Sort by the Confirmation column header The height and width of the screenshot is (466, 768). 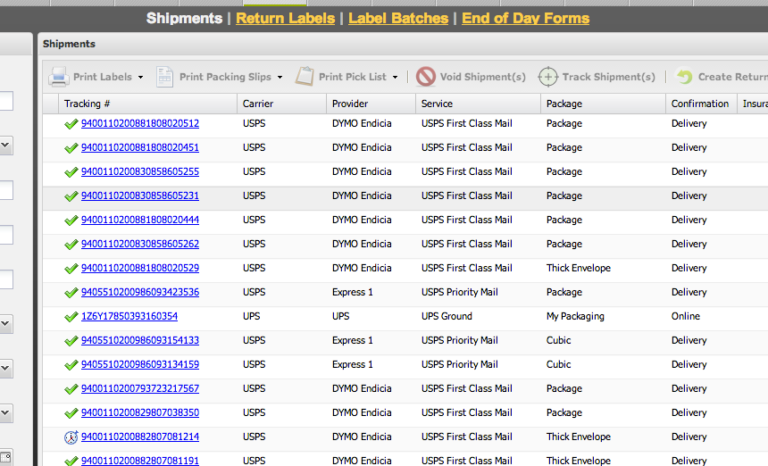tap(701, 104)
